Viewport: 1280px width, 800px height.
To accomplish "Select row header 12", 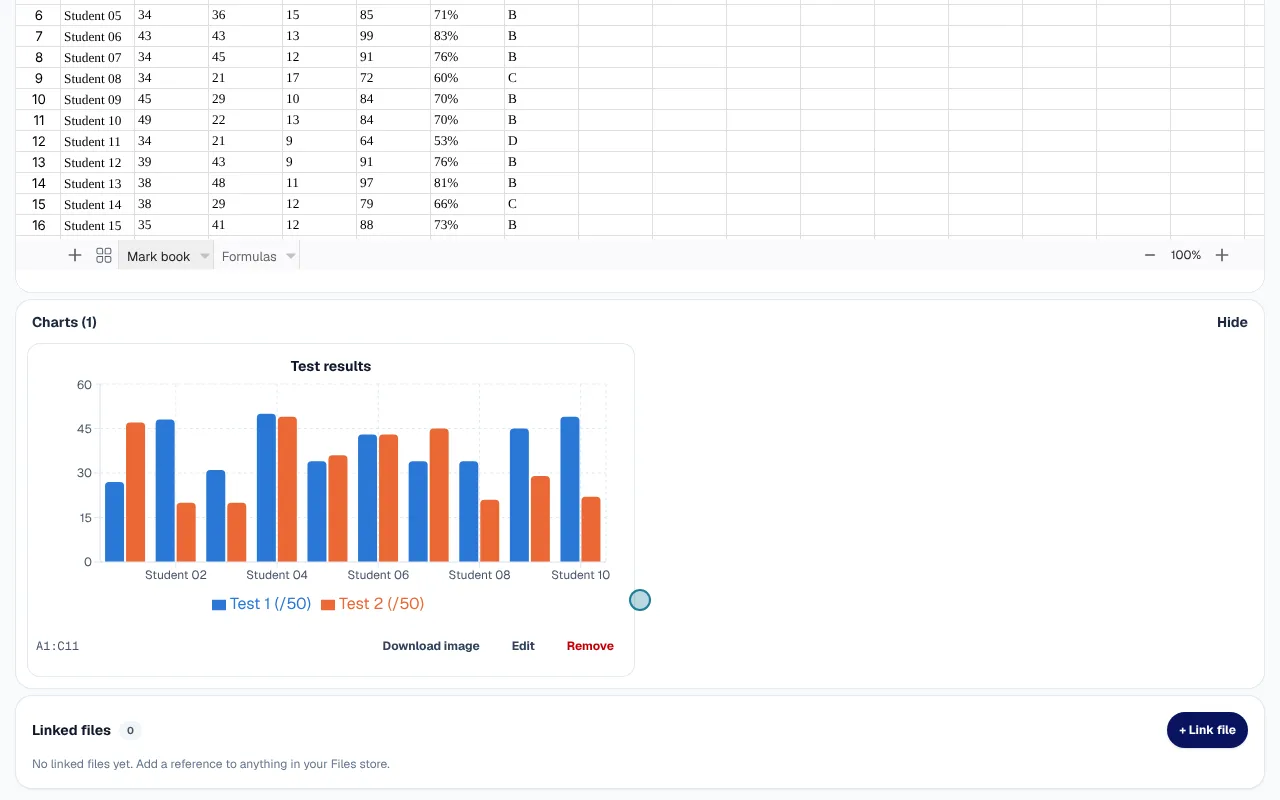I will (x=38, y=141).
